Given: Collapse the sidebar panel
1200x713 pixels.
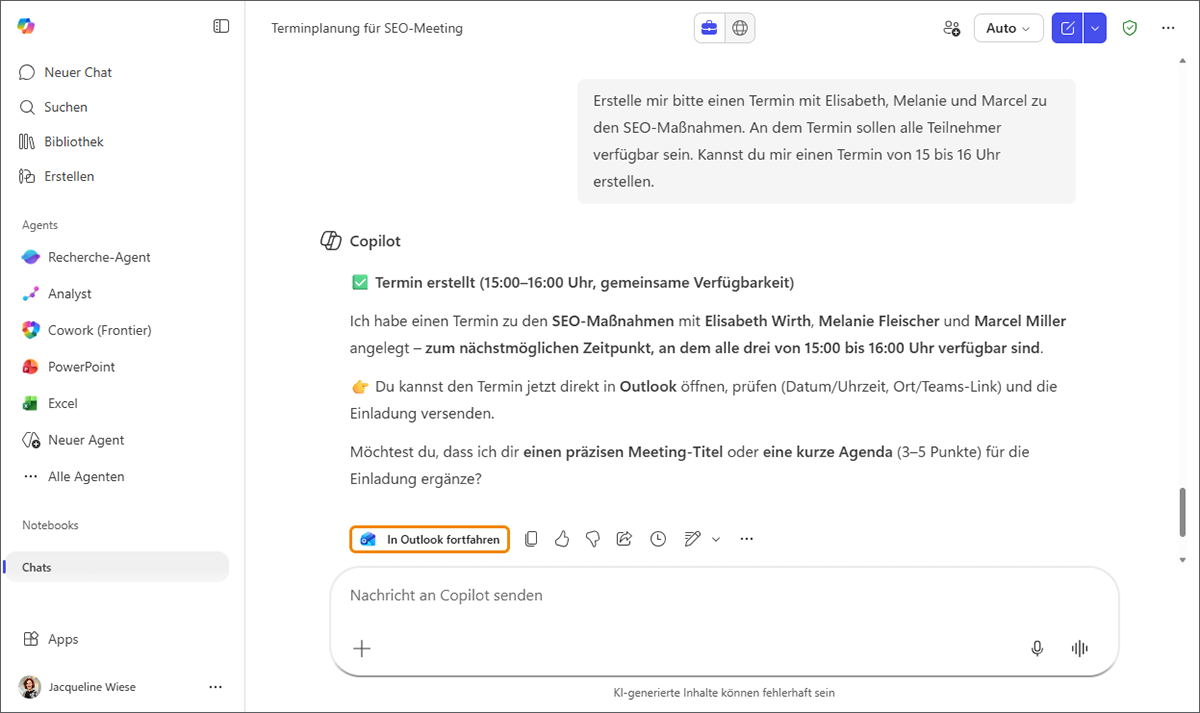Looking at the screenshot, I should pos(221,27).
